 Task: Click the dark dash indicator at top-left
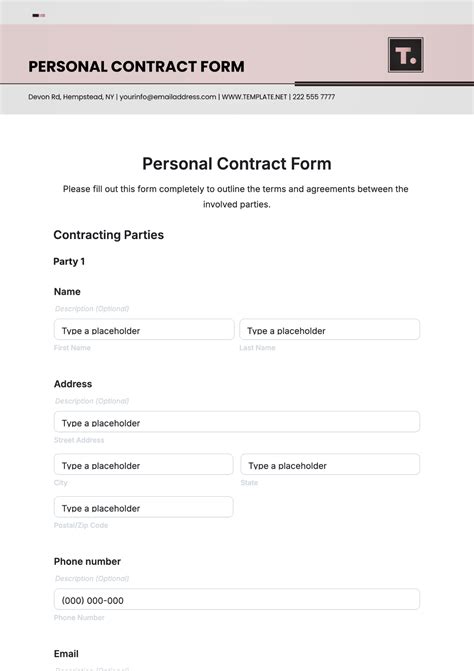36,15
